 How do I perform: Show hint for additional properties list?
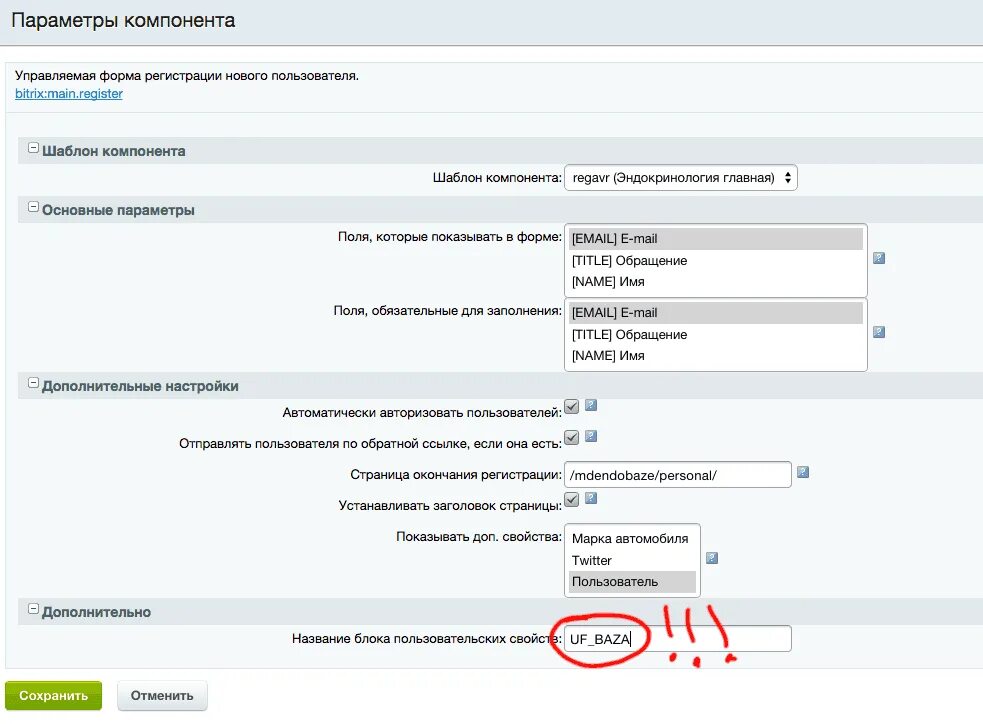(712, 559)
